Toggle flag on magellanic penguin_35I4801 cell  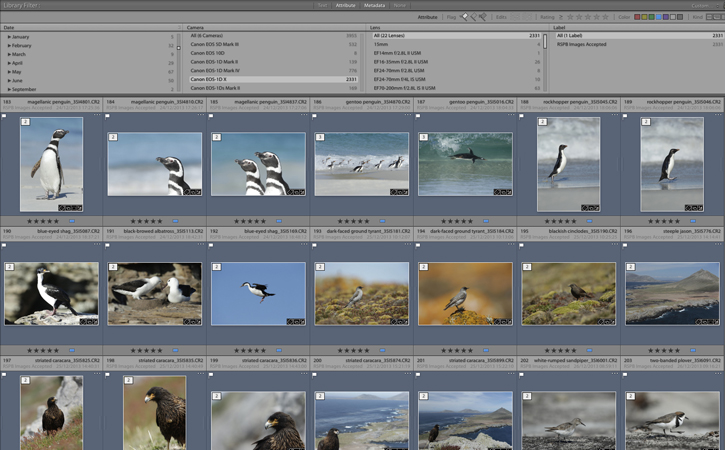5,116
